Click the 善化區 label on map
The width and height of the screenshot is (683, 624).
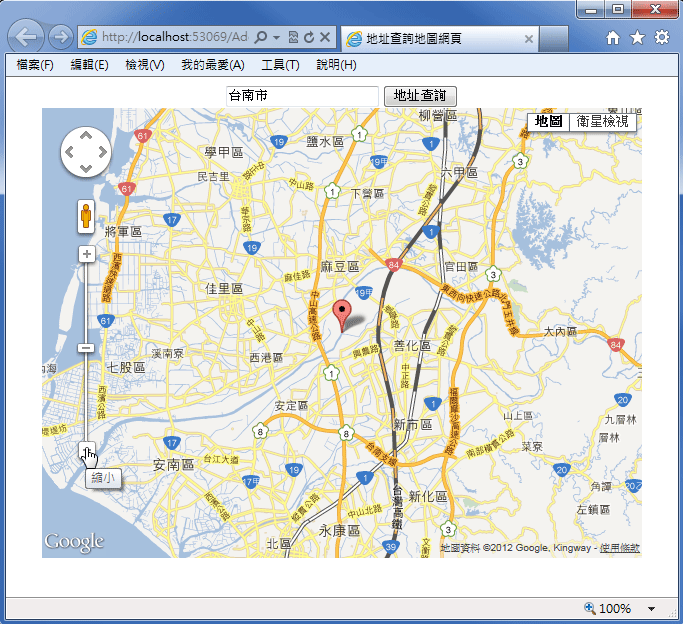click(x=412, y=346)
